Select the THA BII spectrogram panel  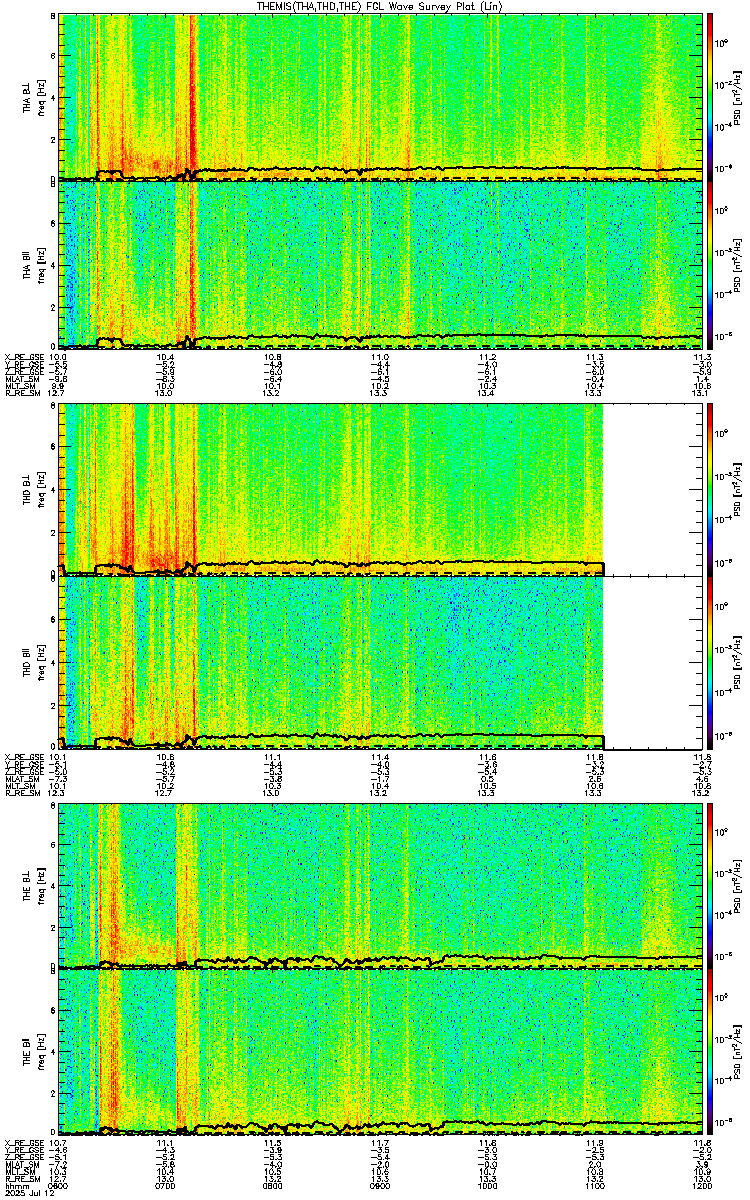(380, 264)
